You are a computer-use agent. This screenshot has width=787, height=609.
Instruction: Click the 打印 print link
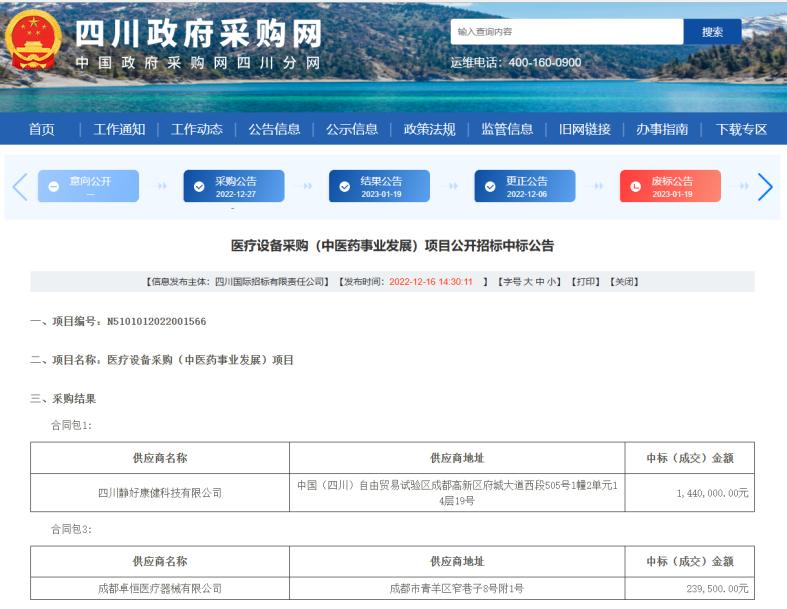pos(585,282)
